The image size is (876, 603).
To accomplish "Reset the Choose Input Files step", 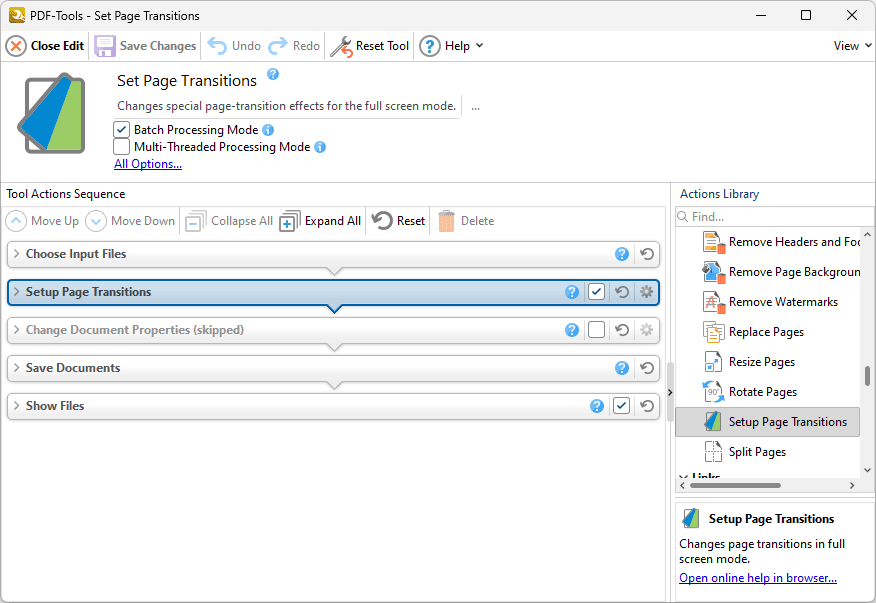I will click(647, 254).
